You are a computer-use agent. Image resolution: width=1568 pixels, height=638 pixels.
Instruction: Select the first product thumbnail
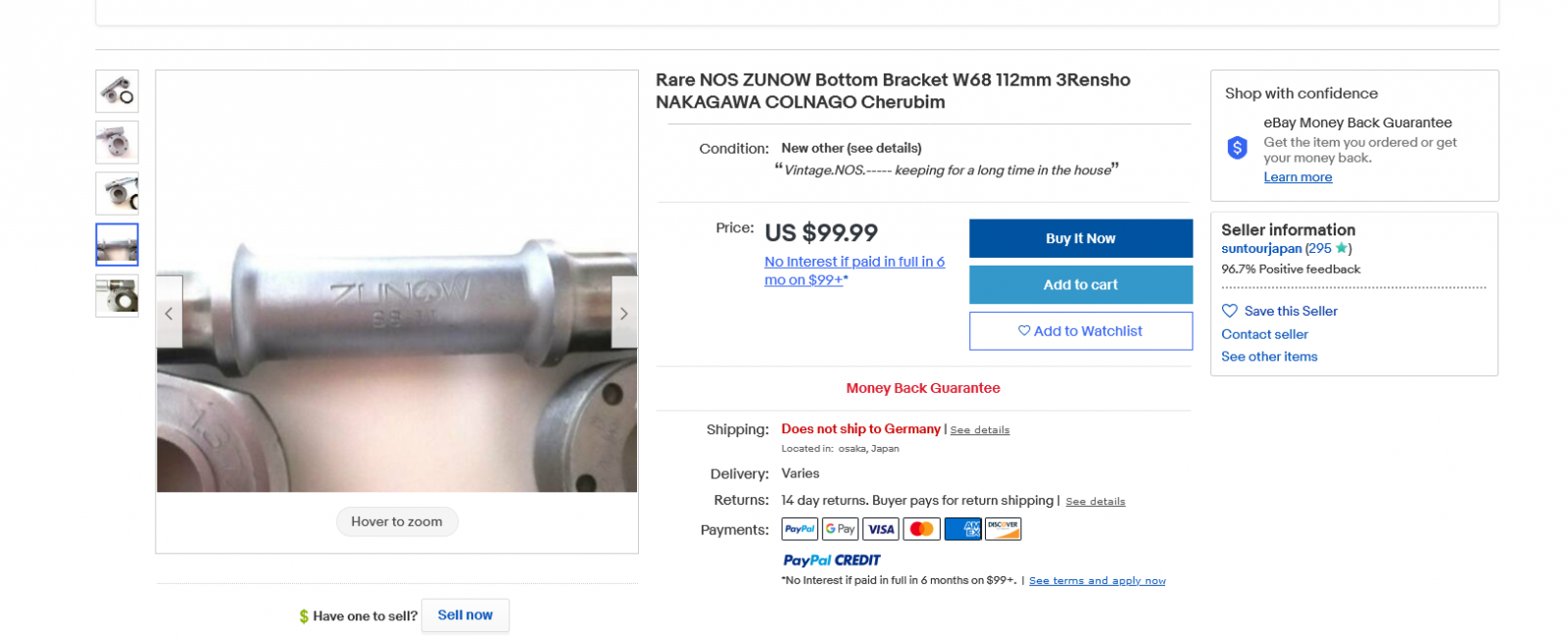(117, 91)
